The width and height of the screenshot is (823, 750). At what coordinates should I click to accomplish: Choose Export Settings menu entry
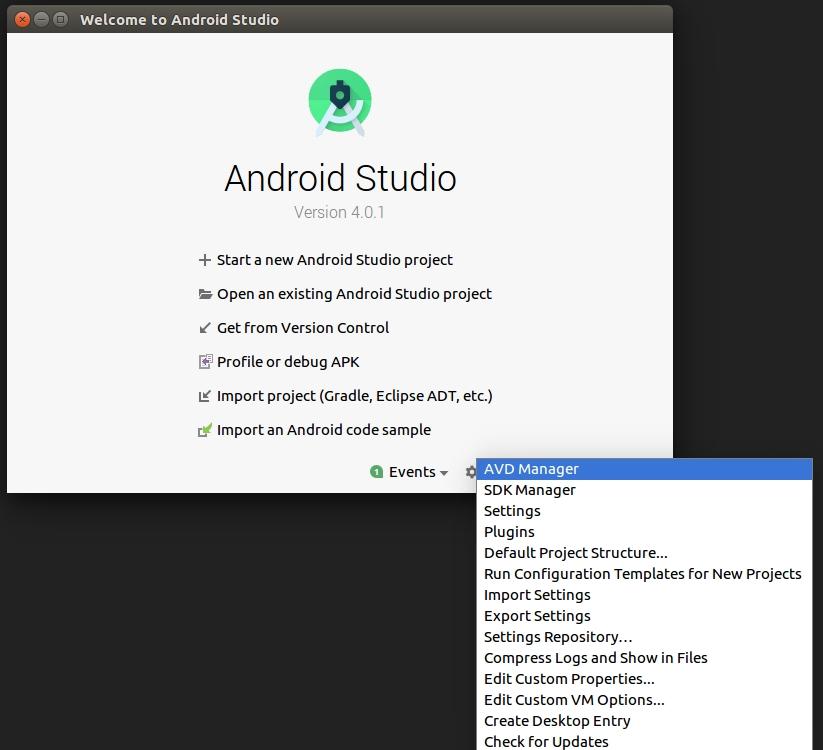point(644,616)
